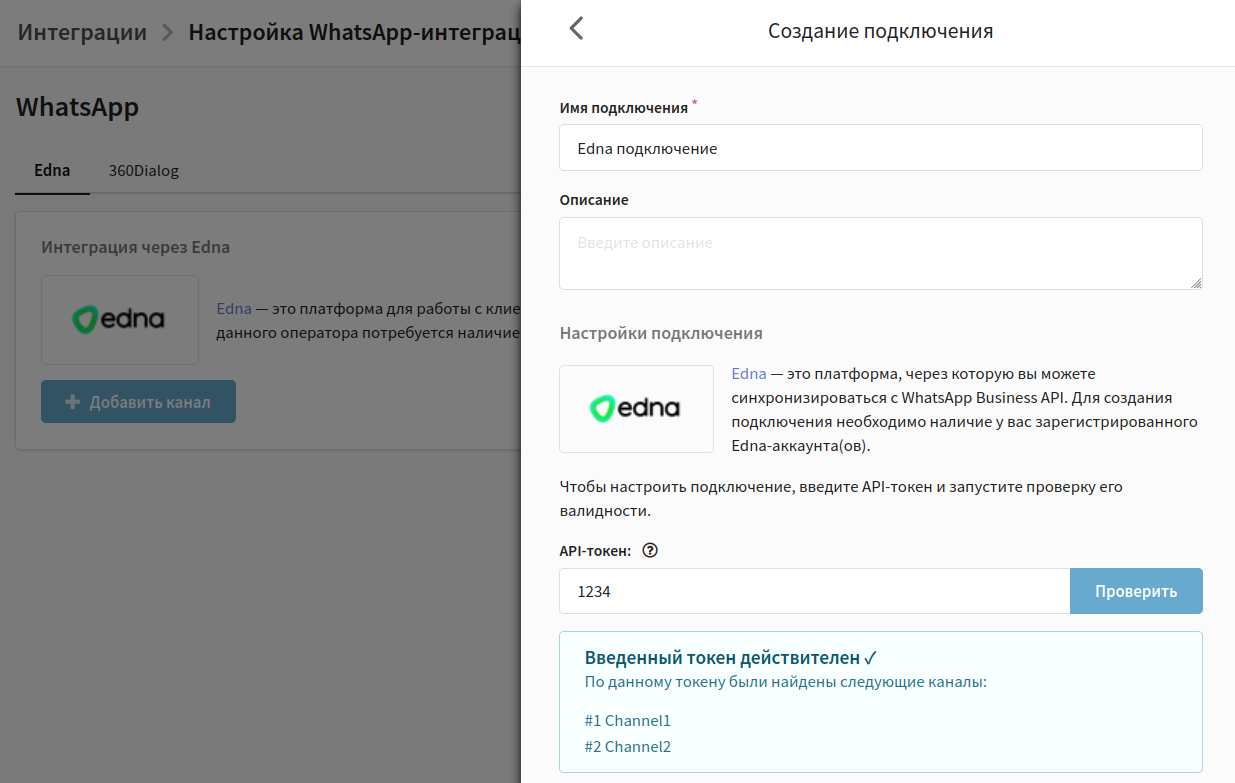Open the Edna link in the settings description
The image size is (1235, 783).
[x=749, y=374]
